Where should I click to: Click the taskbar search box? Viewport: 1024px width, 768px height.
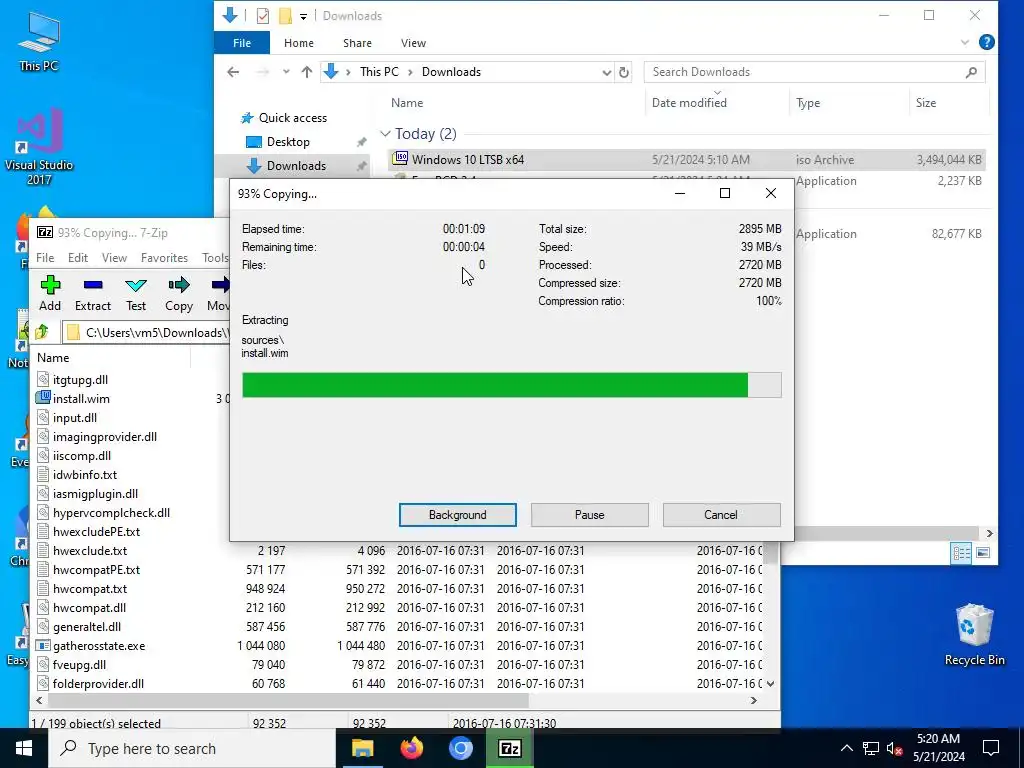point(192,748)
